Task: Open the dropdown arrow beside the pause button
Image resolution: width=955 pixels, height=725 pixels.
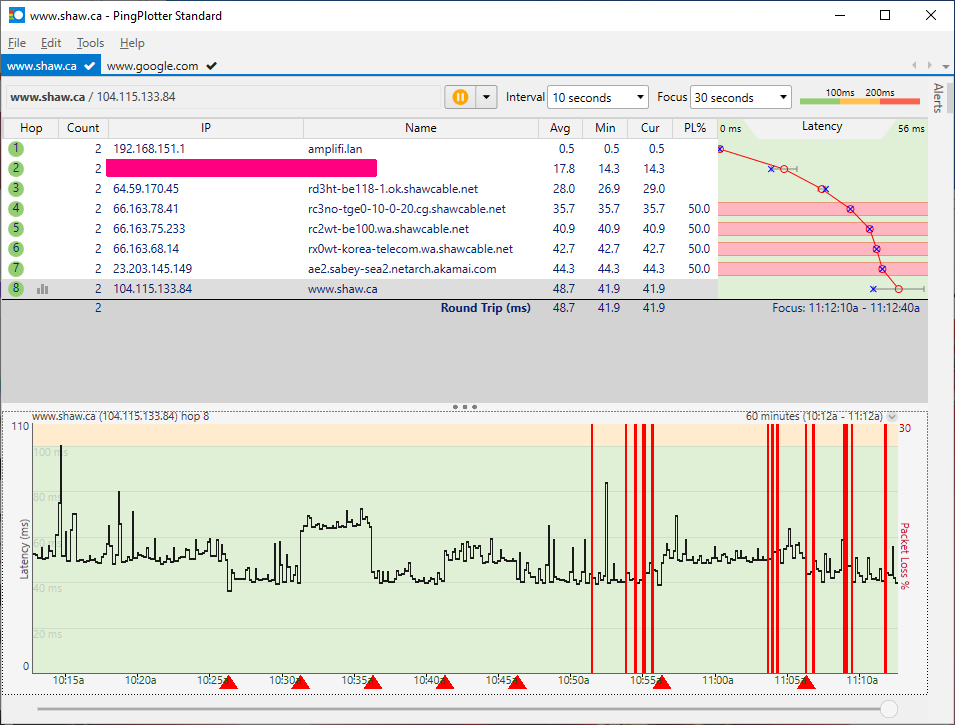Action: (486, 97)
